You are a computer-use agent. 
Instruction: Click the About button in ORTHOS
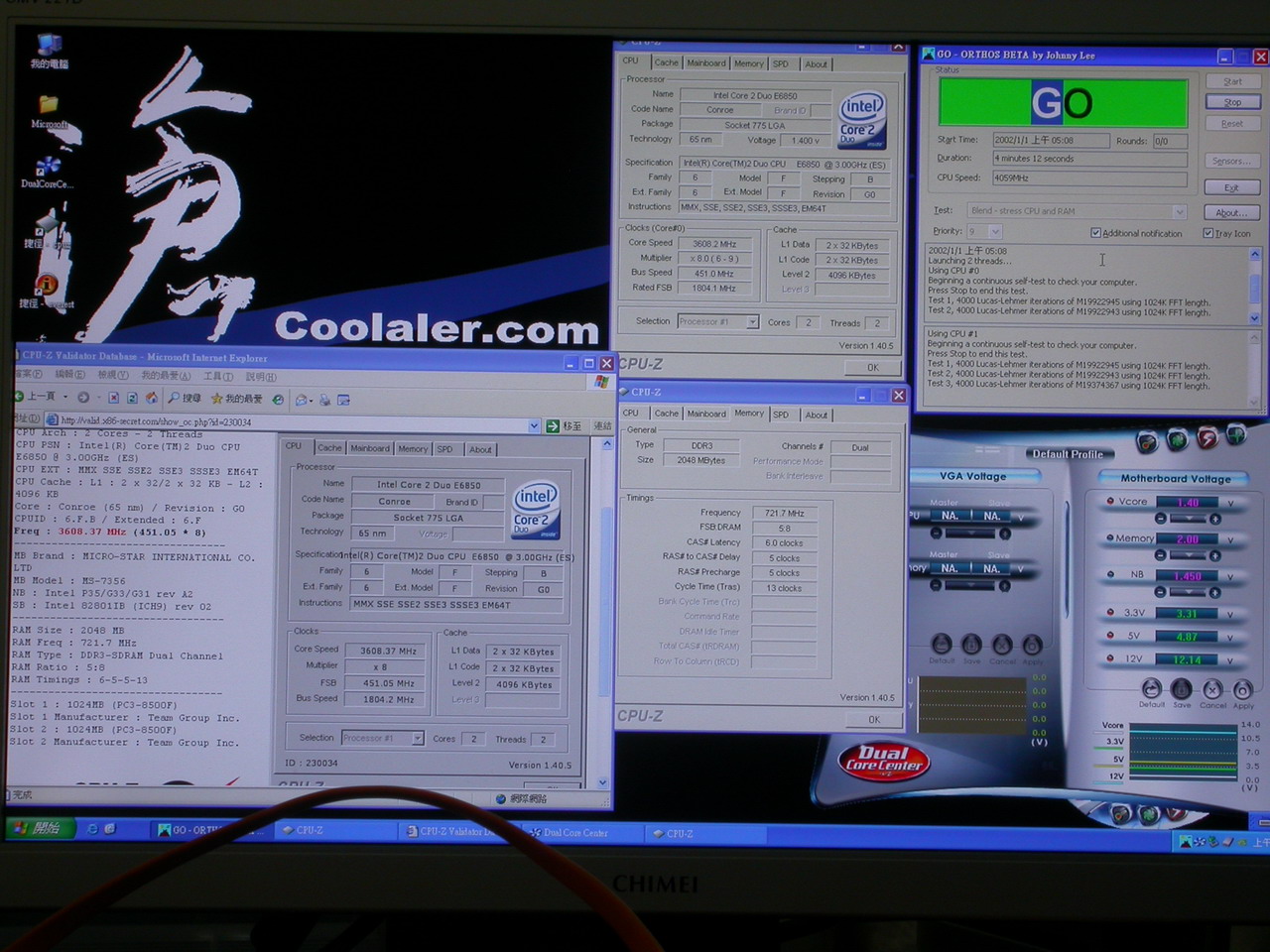[1232, 212]
